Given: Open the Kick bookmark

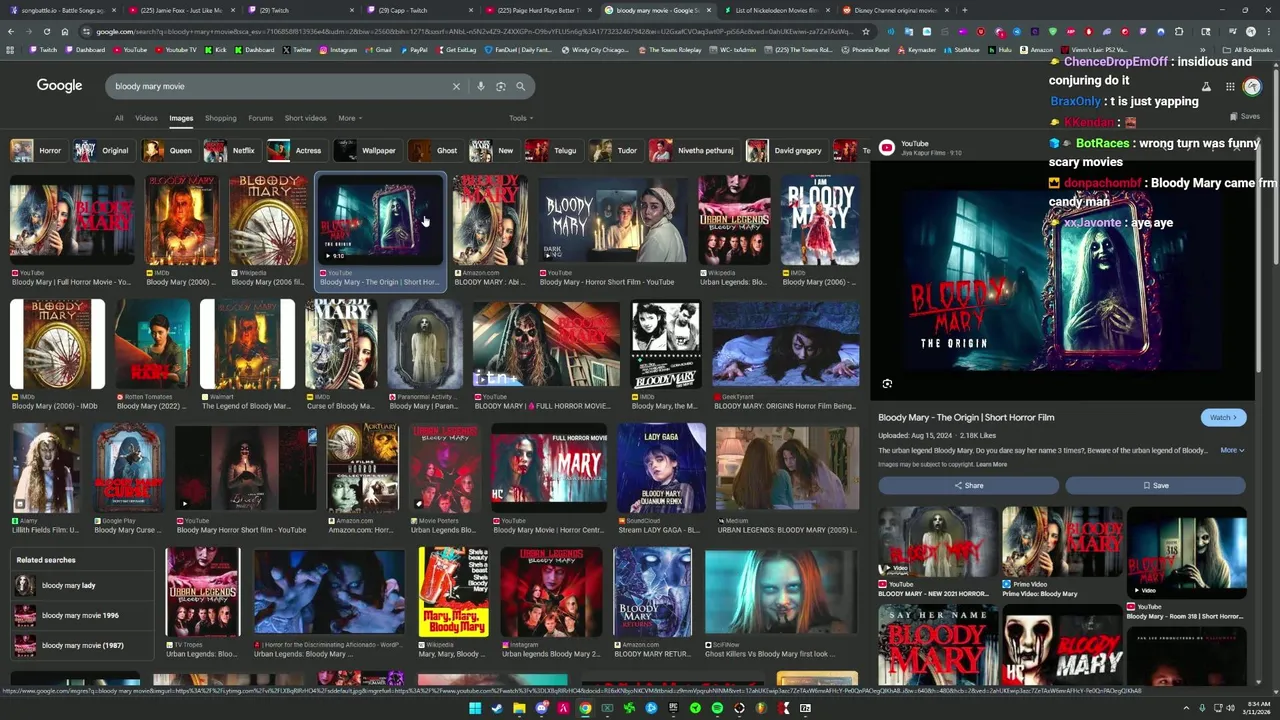Looking at the screenshot, I should 216,49.
